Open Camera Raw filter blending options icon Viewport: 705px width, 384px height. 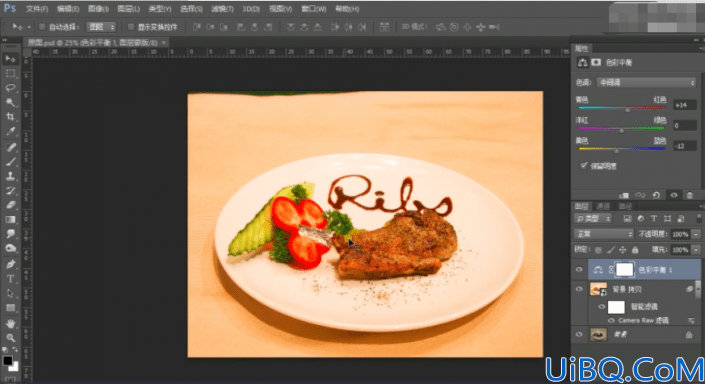pyautogui.click(x=691, y=321)
